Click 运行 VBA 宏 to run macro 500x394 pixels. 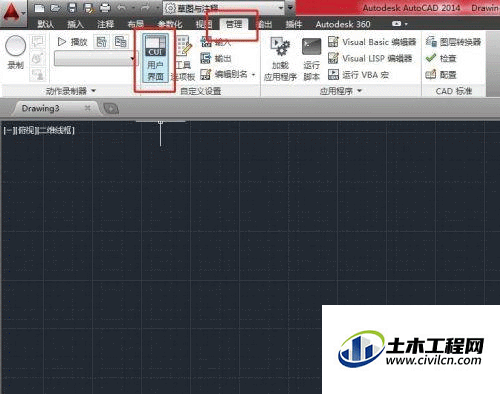pyautogui.click(x=358, y=74)
